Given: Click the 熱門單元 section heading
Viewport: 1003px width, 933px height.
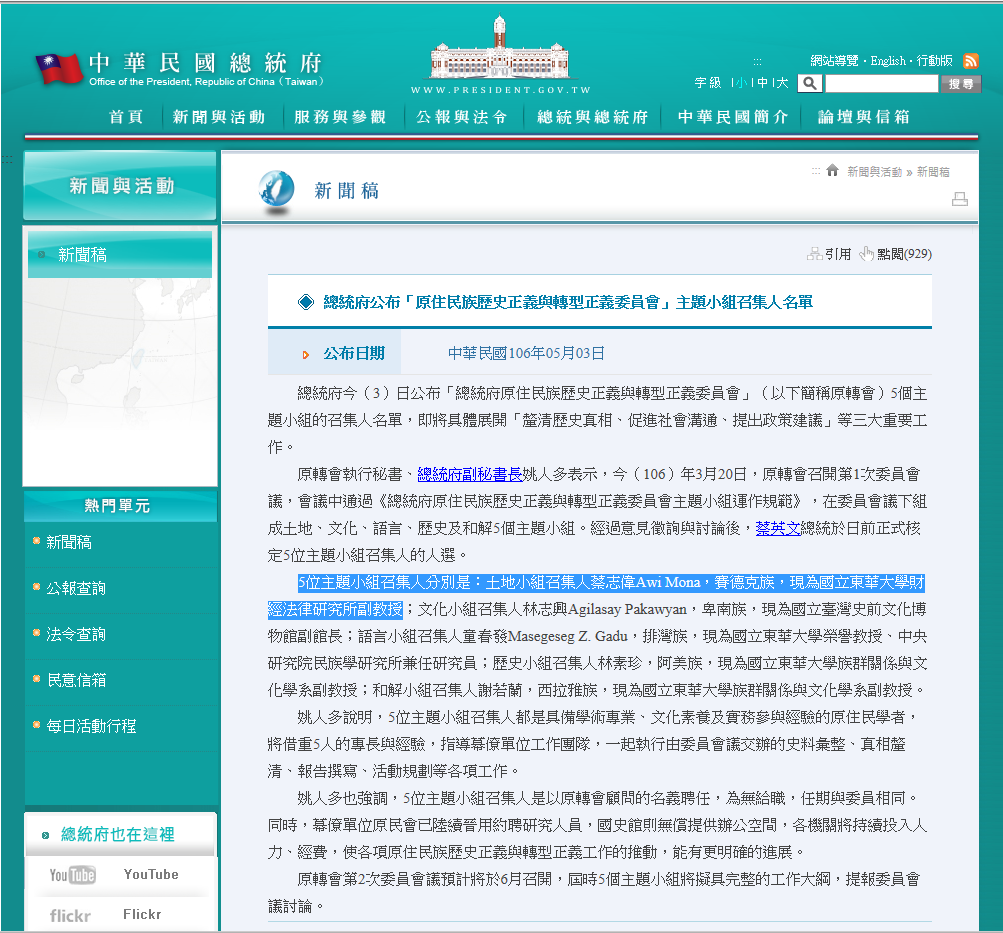Looking at the screenshot, I should 118,506.
